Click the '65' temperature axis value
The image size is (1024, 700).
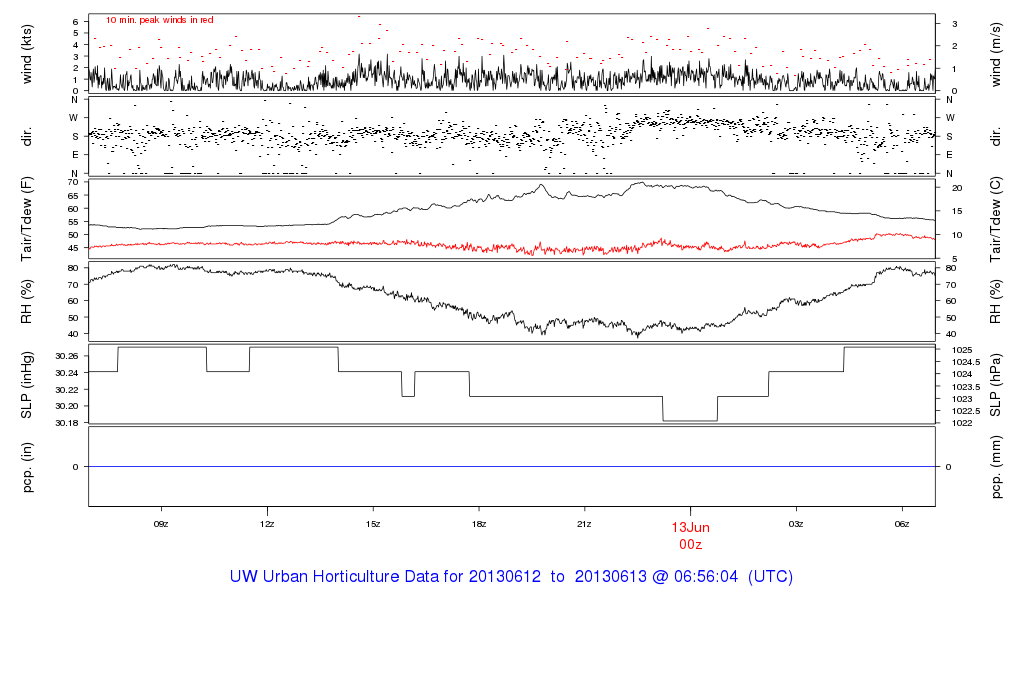click(72, 196)
